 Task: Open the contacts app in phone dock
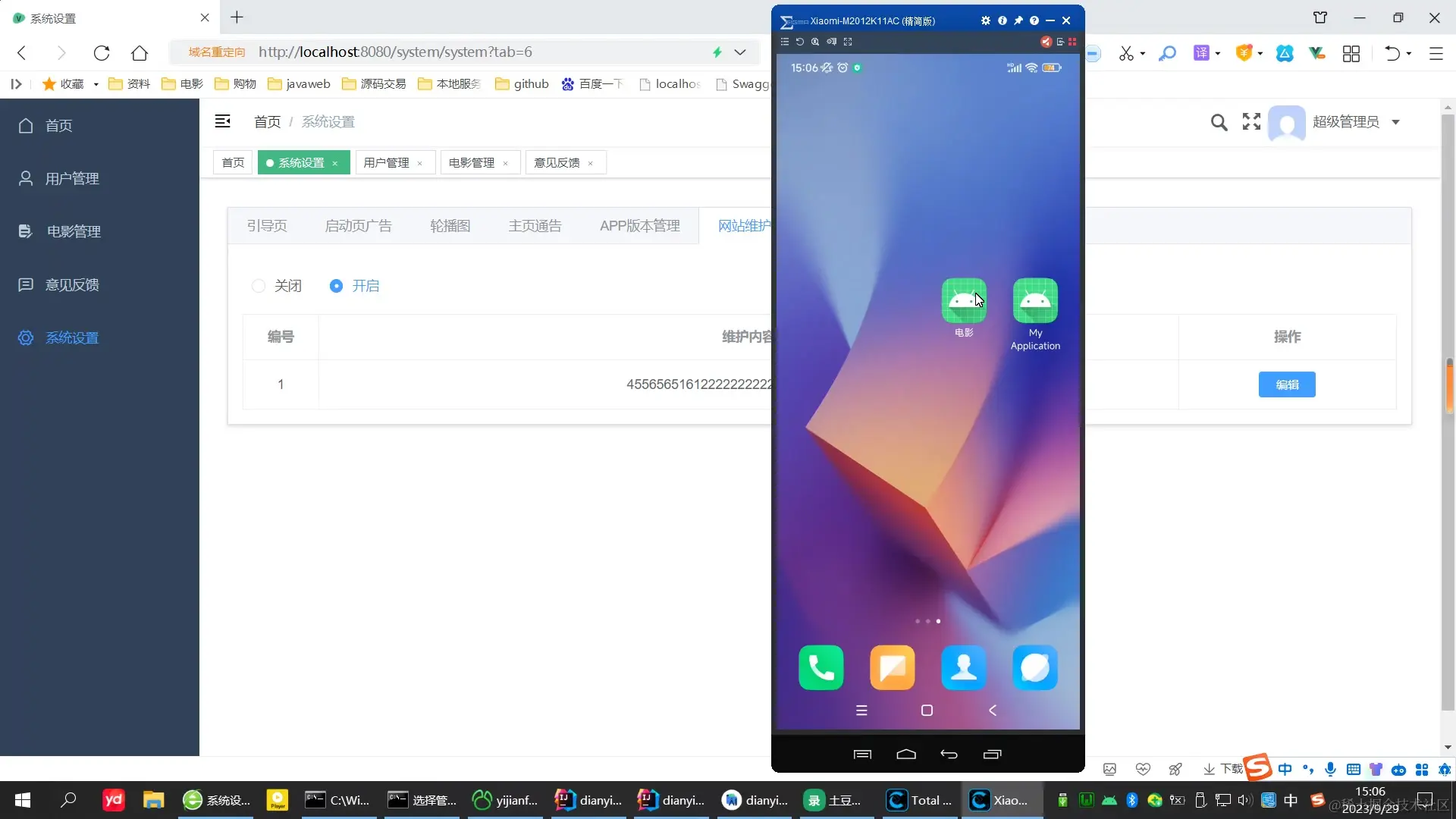click(963, 667)
